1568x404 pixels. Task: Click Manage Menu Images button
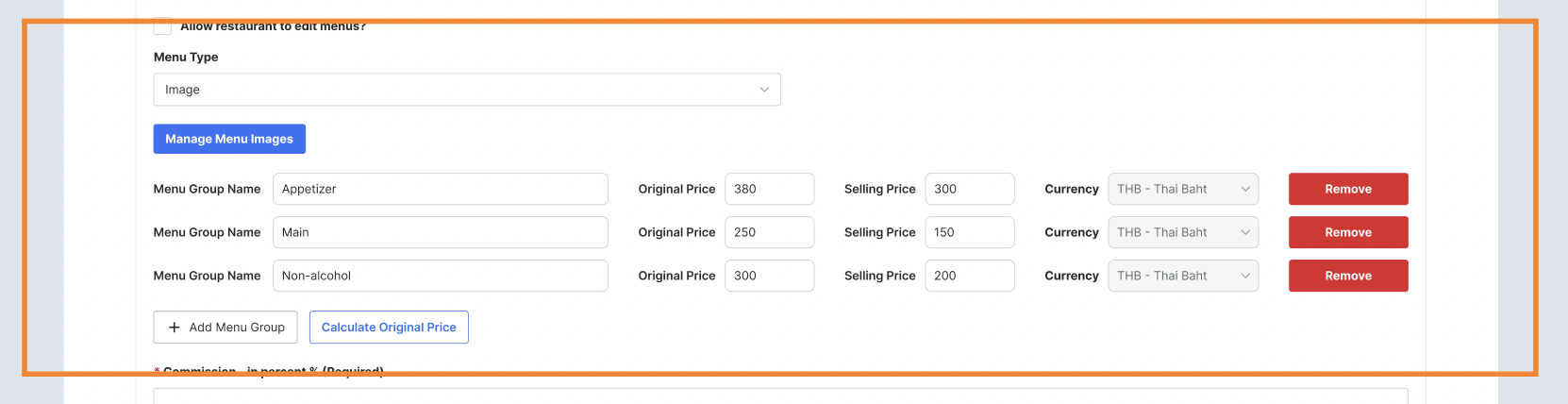[x=229, y=139]
